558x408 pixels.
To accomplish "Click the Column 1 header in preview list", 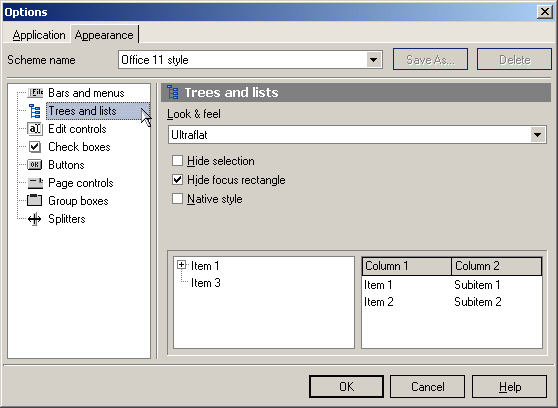I will click(x=407, y=266).
